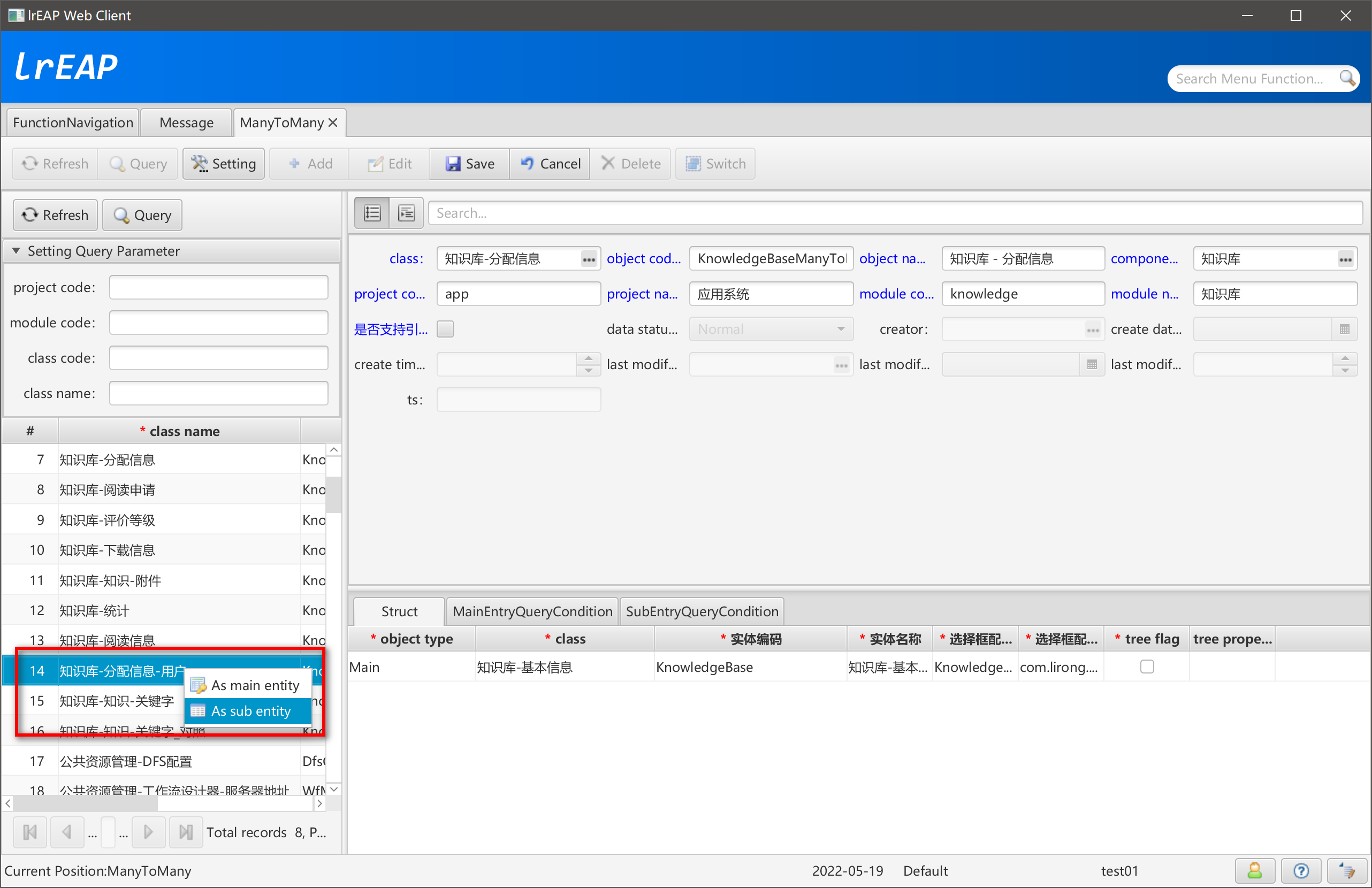Select row 17 公共资源管理-DFS配置
Screen dimensions: 1372x888
point(164,761)
